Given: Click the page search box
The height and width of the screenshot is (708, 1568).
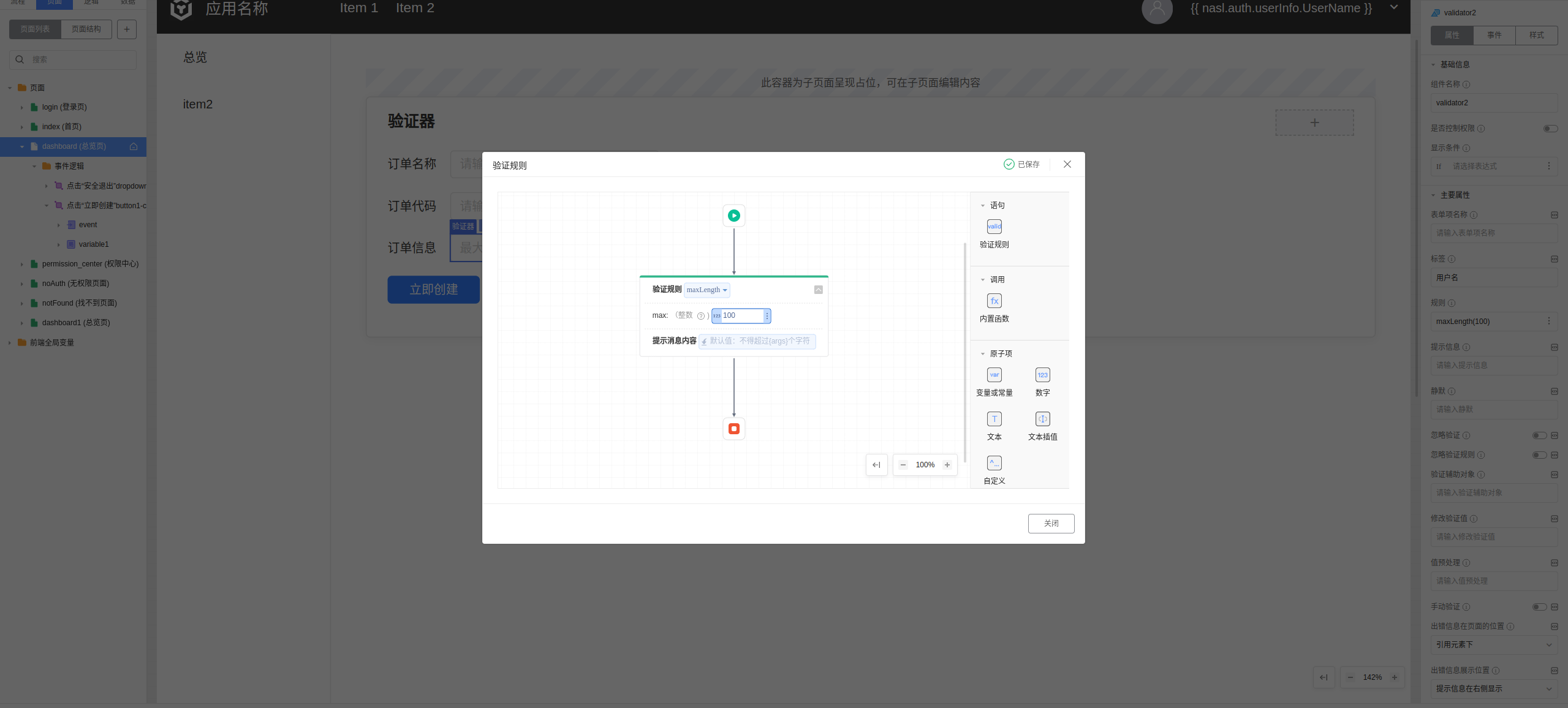Looking at the screenshot, I should tap(73, 60).
